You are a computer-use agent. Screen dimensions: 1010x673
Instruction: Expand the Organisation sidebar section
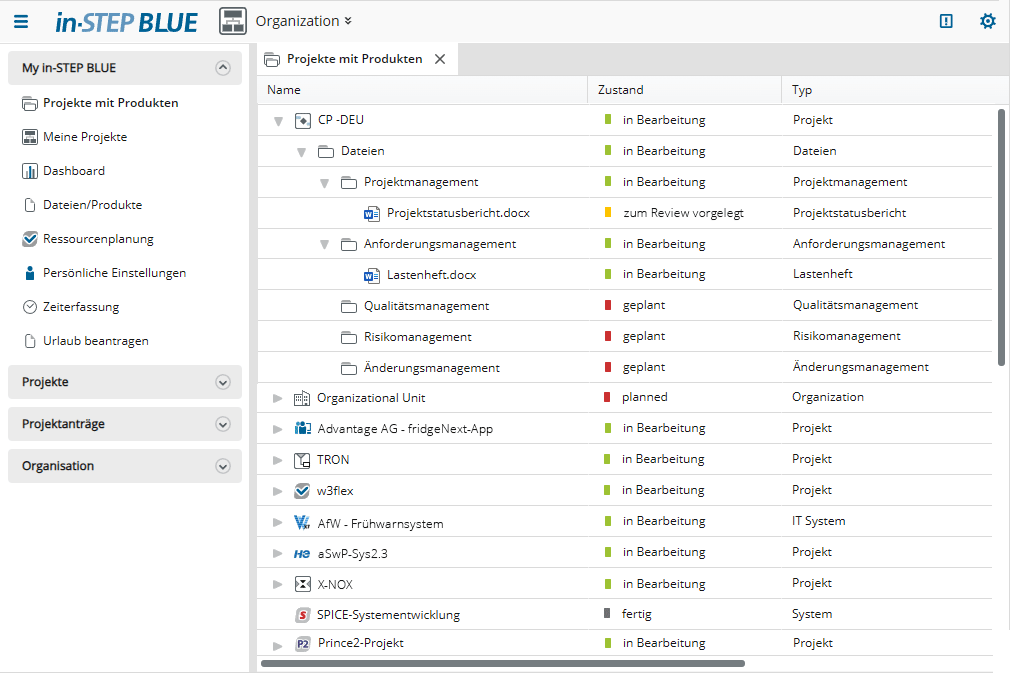[x=223, y=466]
